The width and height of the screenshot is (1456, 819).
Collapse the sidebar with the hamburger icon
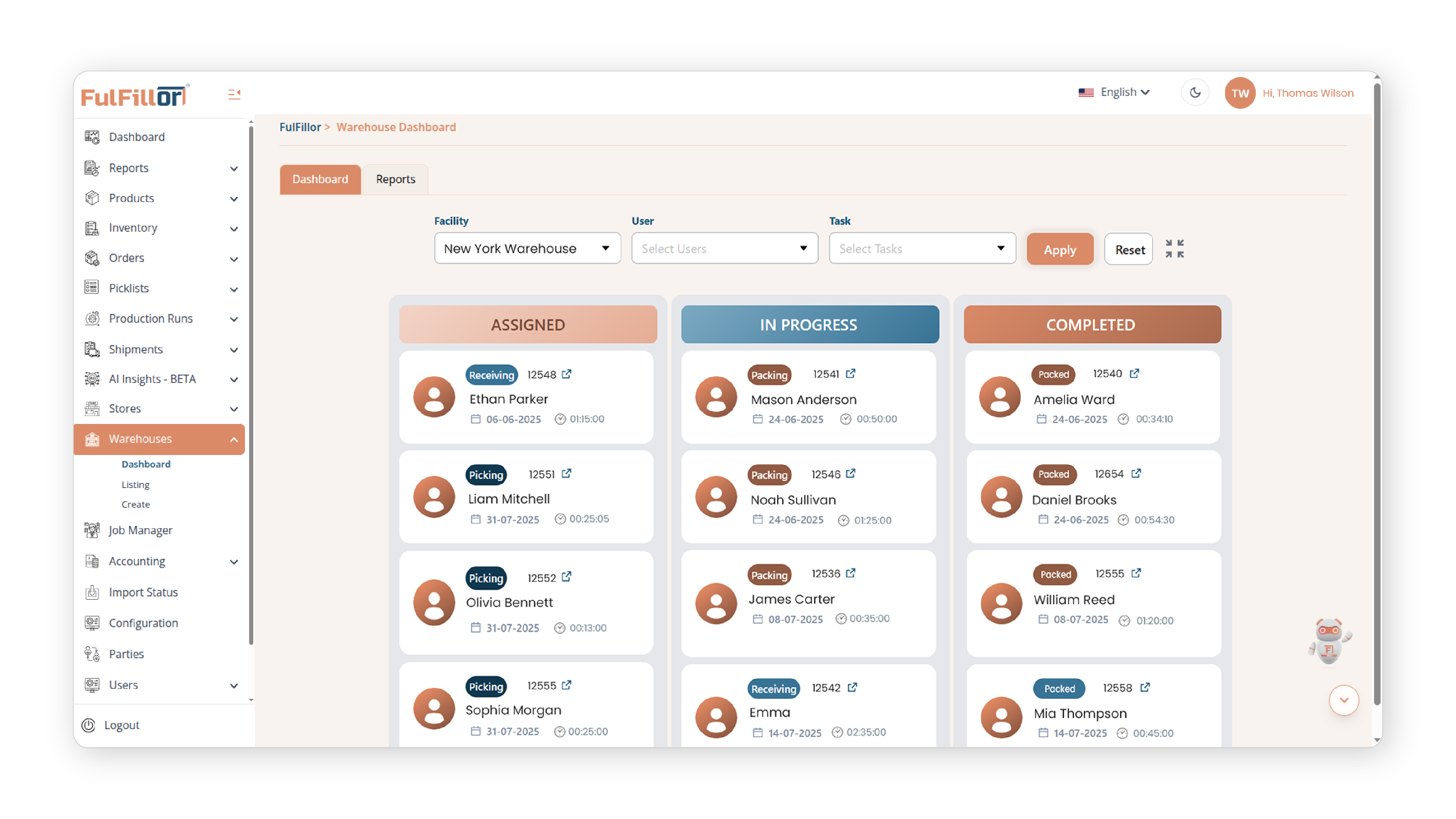[234, 93]
